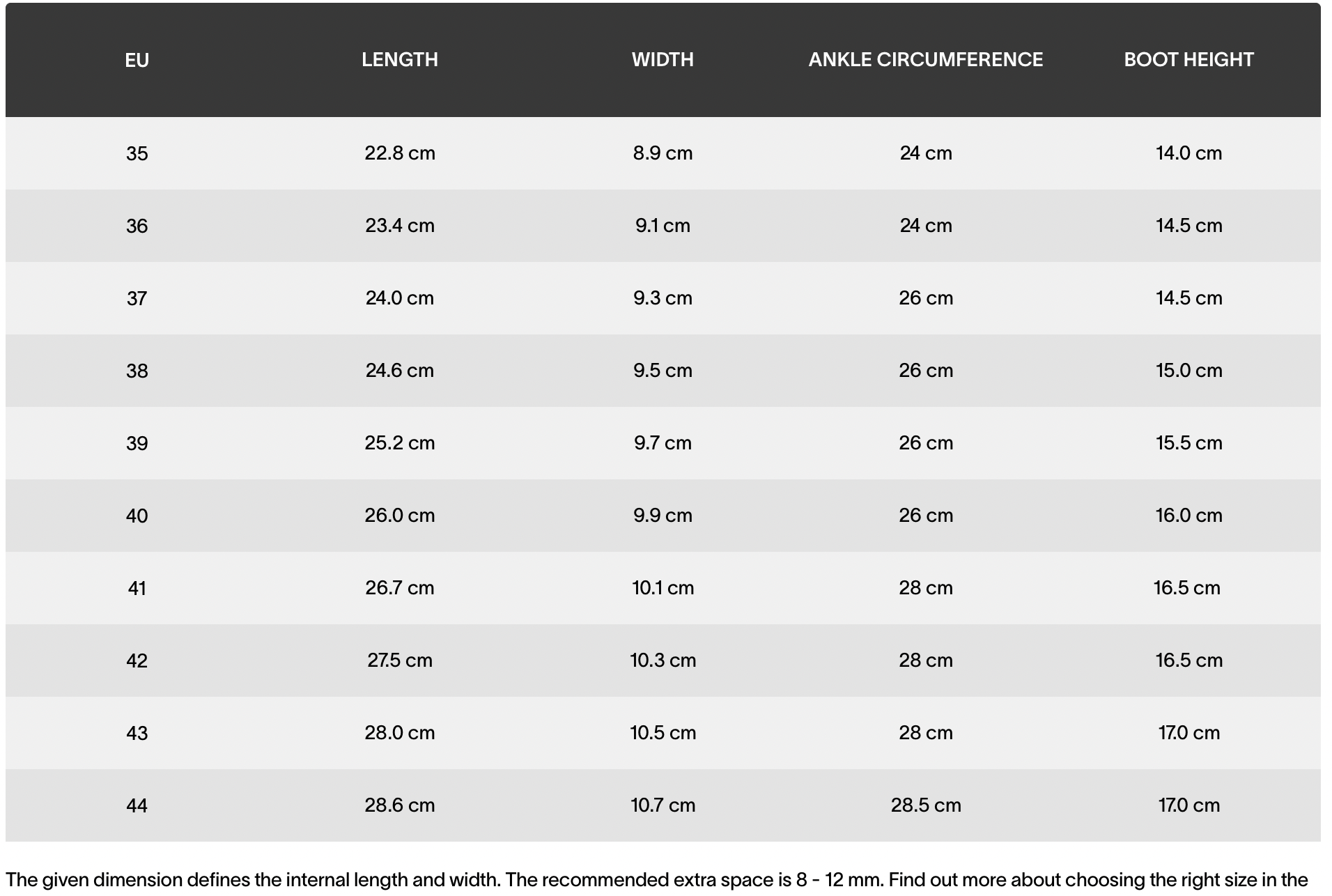Click the 28.5 cm ankle circumference cell

pos(925,805)
